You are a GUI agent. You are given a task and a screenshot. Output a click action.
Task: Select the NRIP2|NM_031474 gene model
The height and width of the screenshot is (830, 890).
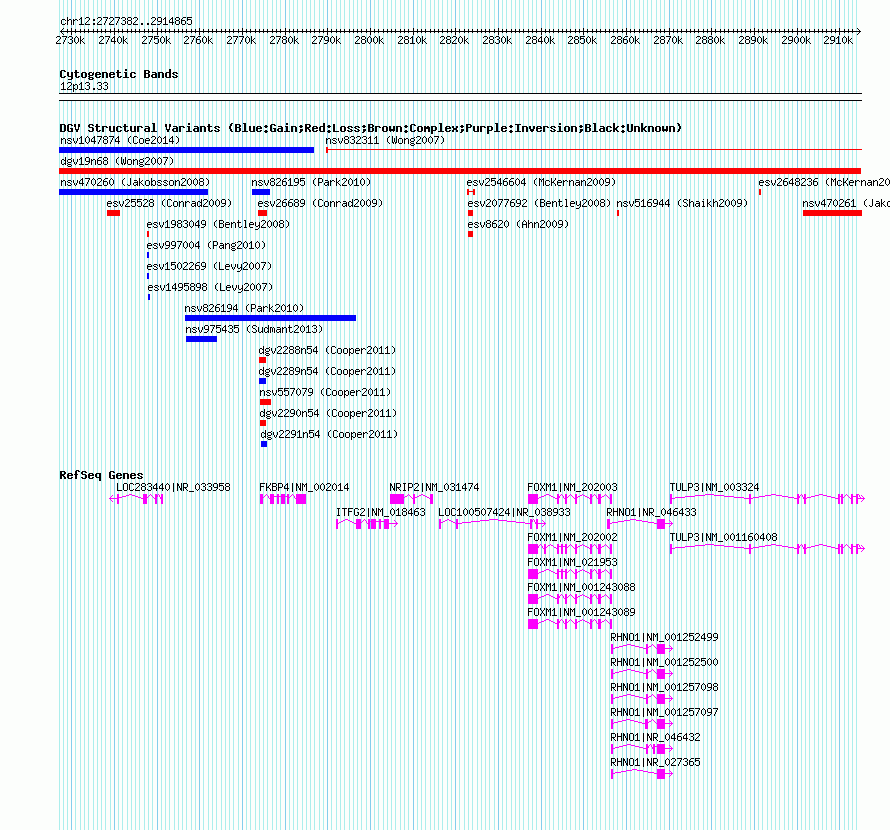click(412, 499)
